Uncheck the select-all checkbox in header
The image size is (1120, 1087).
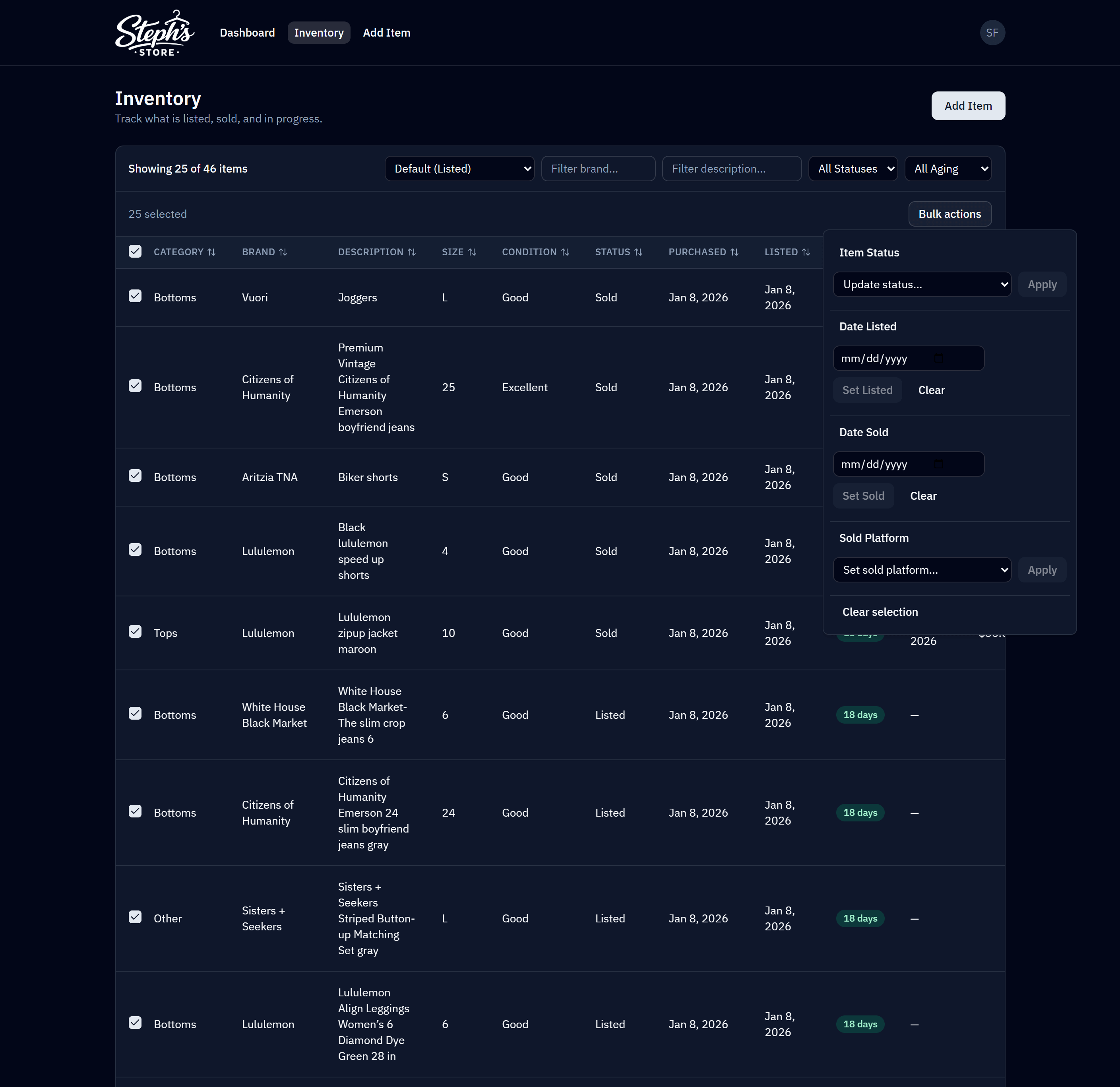coord(135,251)
